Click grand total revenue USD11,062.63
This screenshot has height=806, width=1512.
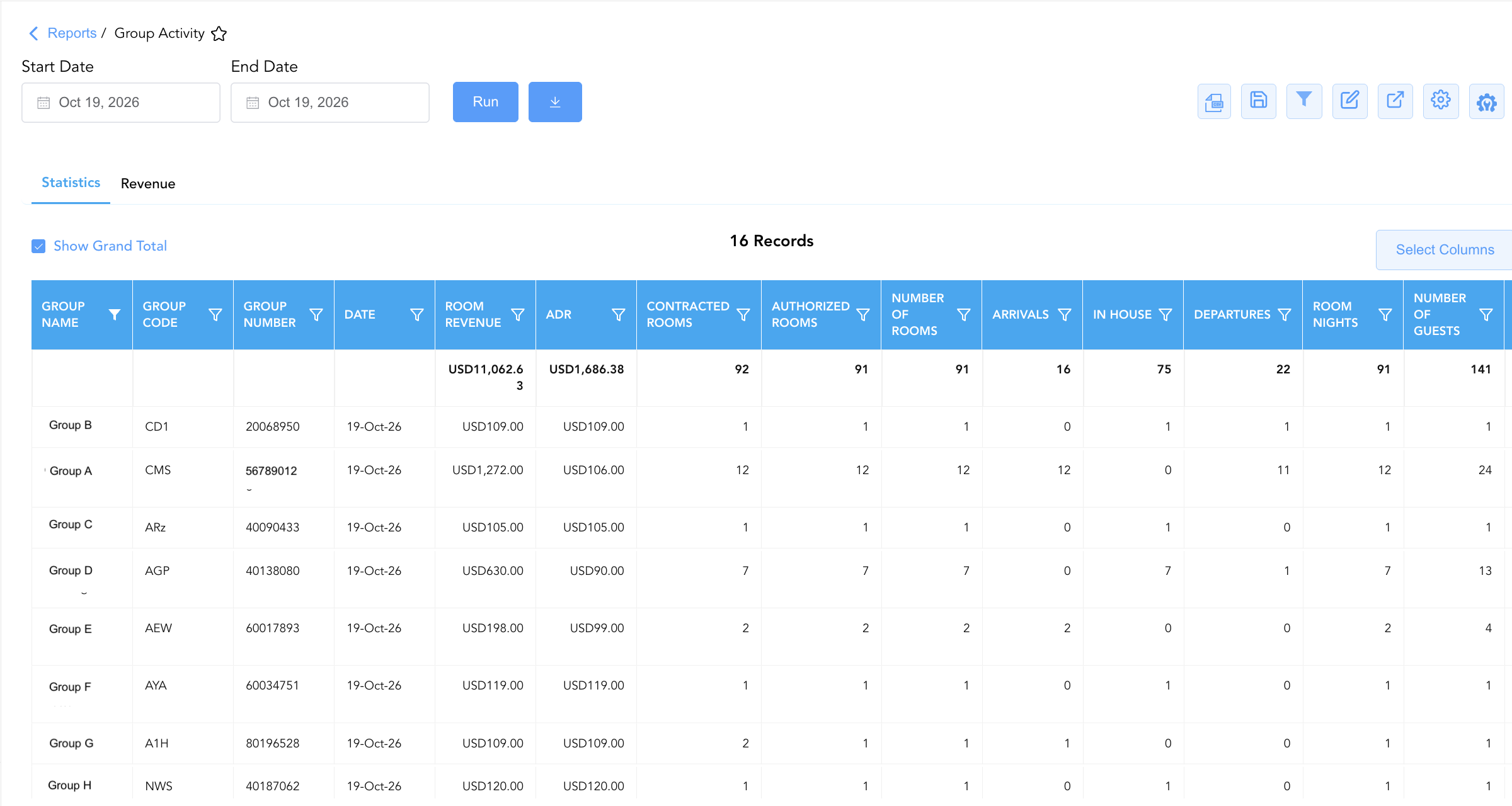pyautogui.click(x=486, y=377)
